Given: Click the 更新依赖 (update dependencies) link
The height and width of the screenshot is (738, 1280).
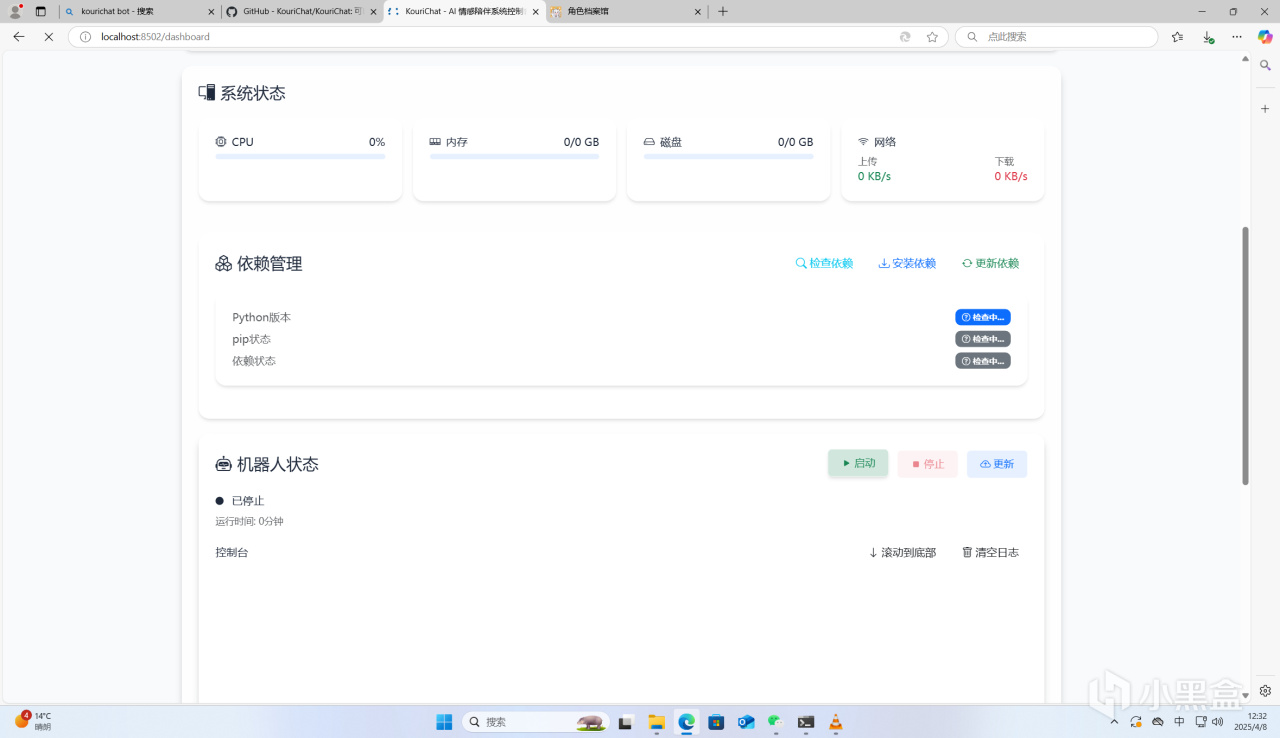Looking at the screenshot, I should click(990, 263).
